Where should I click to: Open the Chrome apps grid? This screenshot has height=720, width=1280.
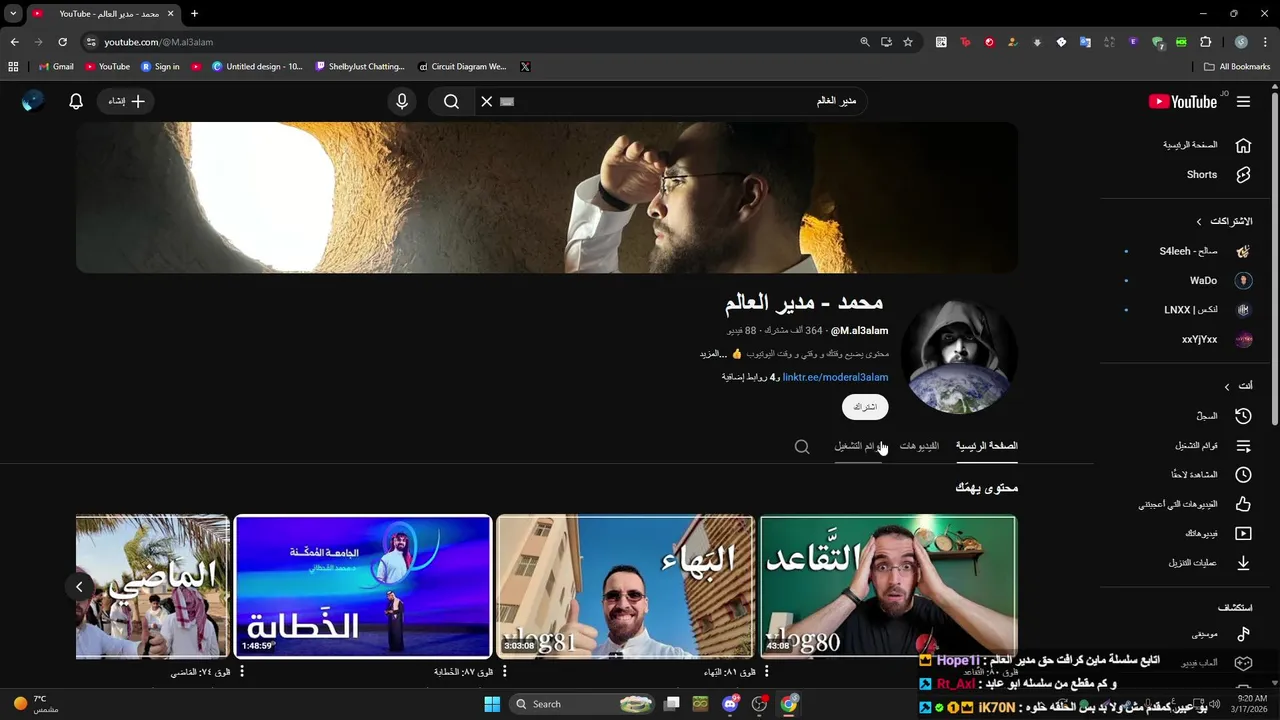click(13, 67)
